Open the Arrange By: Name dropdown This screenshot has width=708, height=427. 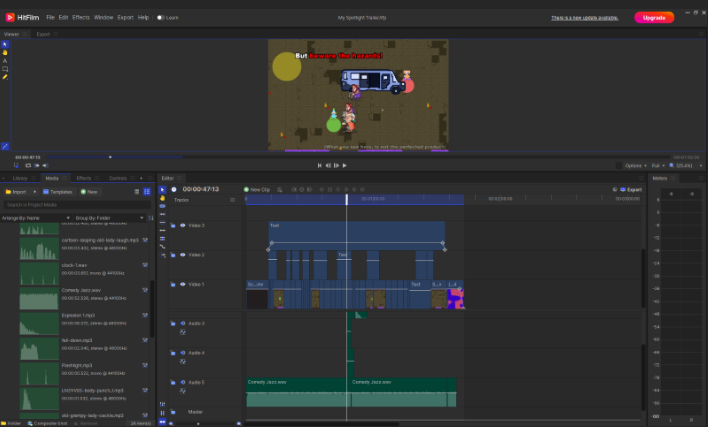(x=35, y=218)
